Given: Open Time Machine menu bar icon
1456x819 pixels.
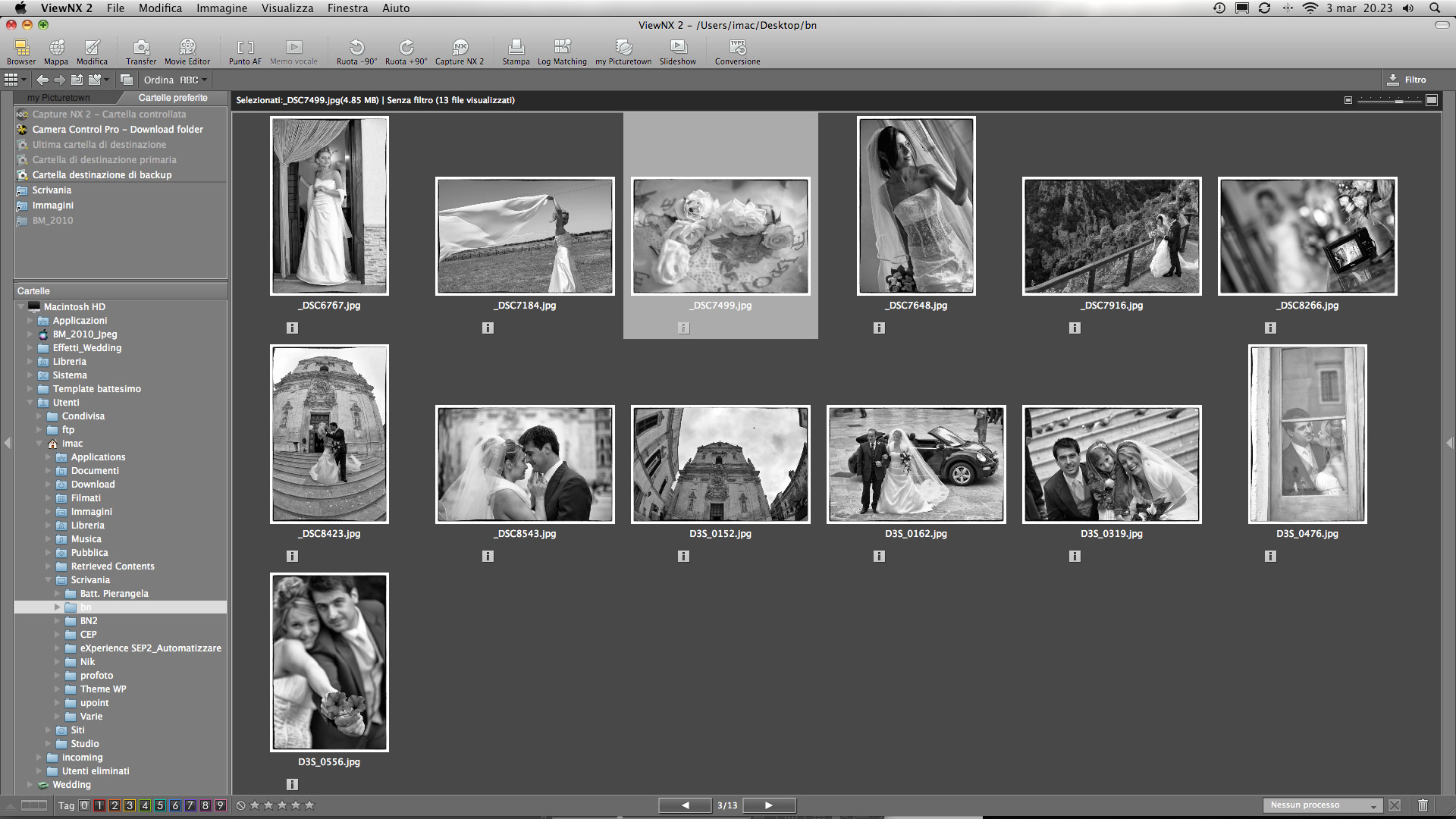Looking at the screenshot, I should tap(1219, 8).
